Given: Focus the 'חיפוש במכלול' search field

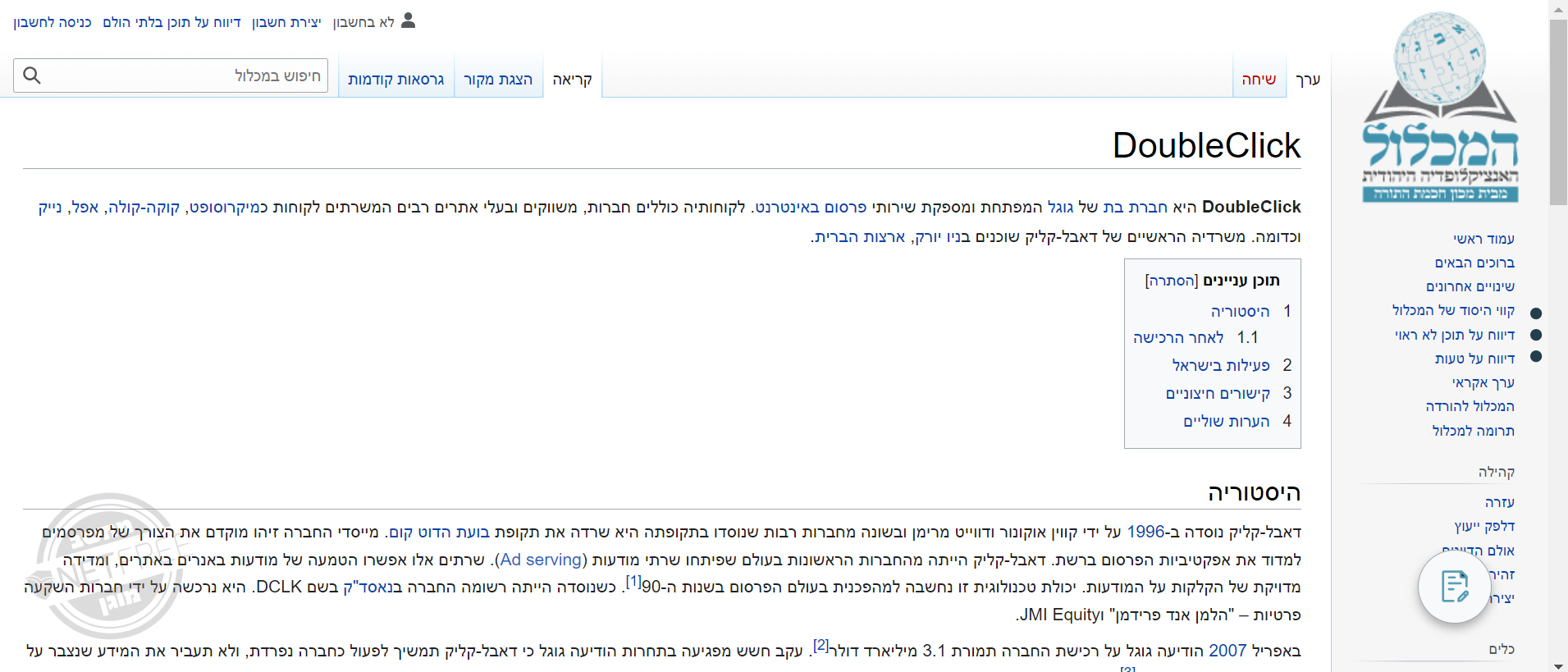Looking at the screenshot, I should (x=171, y=75).
